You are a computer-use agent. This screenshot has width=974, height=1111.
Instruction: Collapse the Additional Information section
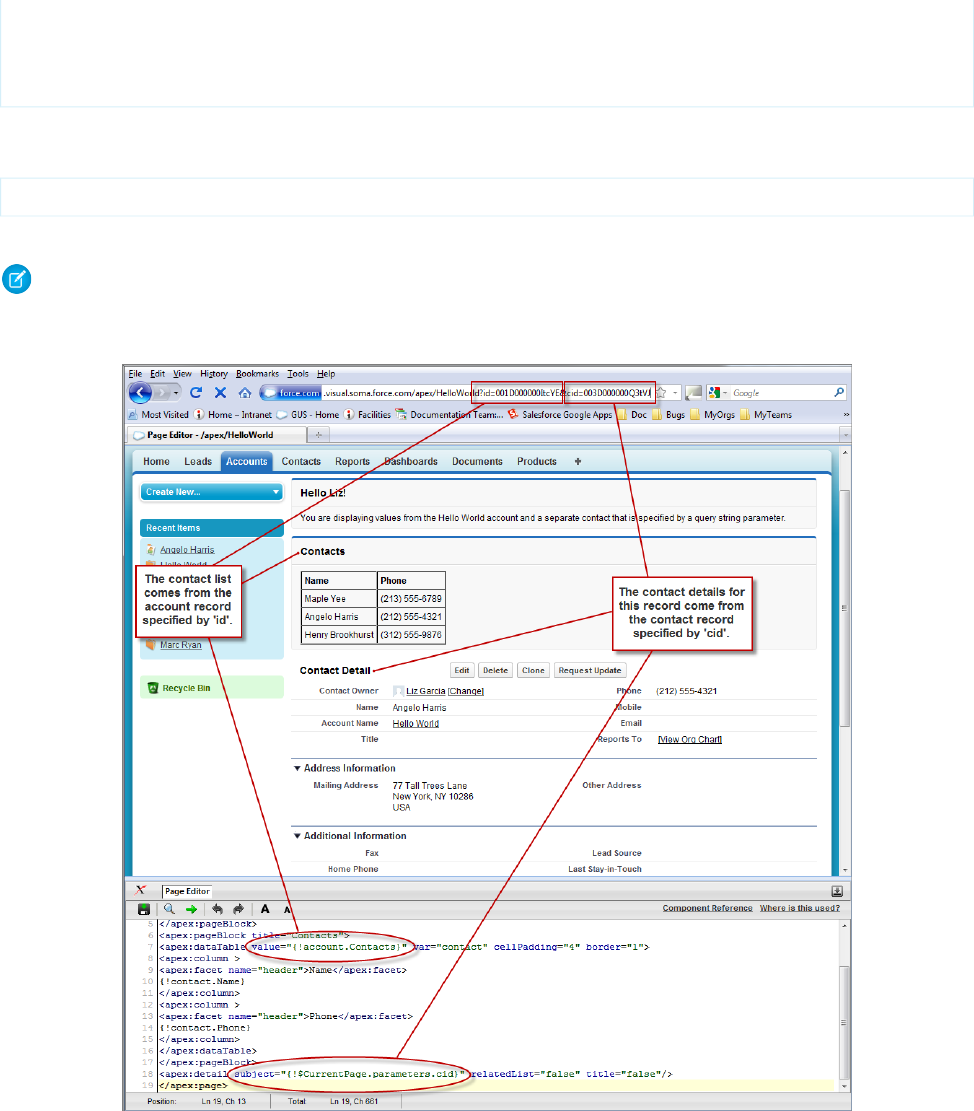[298, 836]
